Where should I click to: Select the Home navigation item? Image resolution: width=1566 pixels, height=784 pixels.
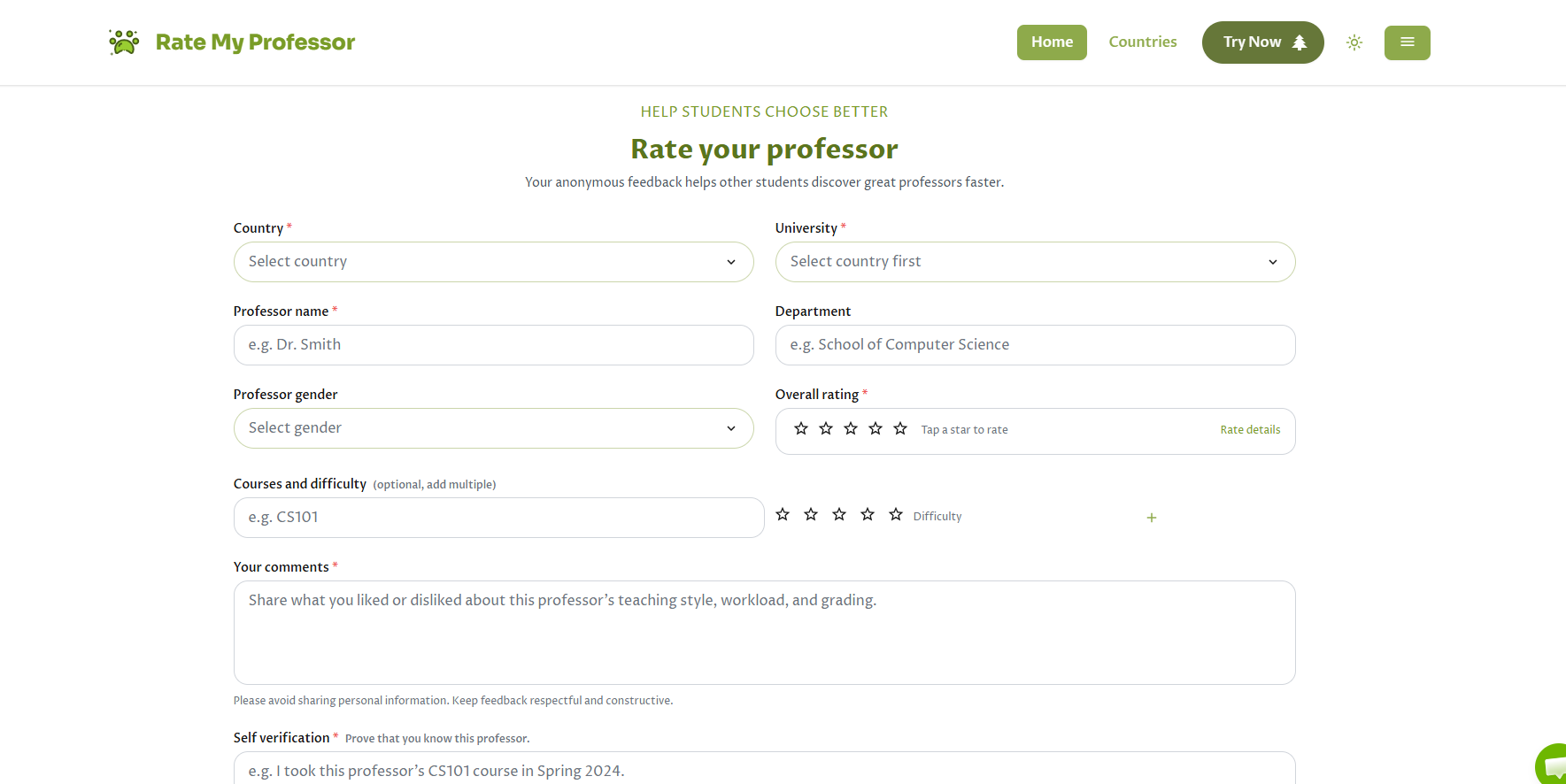click(1052, 42)
